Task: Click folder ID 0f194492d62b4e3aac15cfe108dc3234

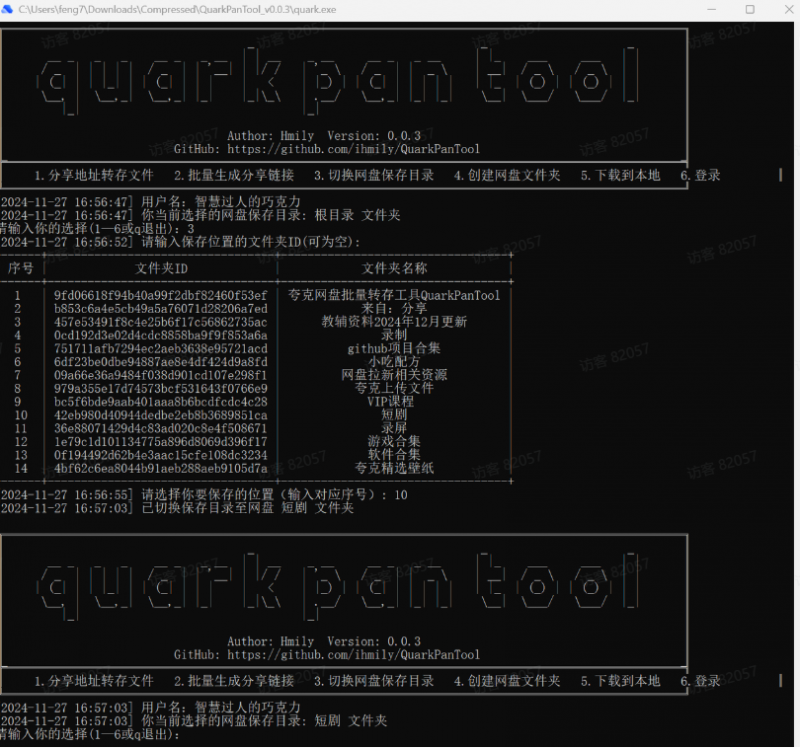Action: pos(161,455)
